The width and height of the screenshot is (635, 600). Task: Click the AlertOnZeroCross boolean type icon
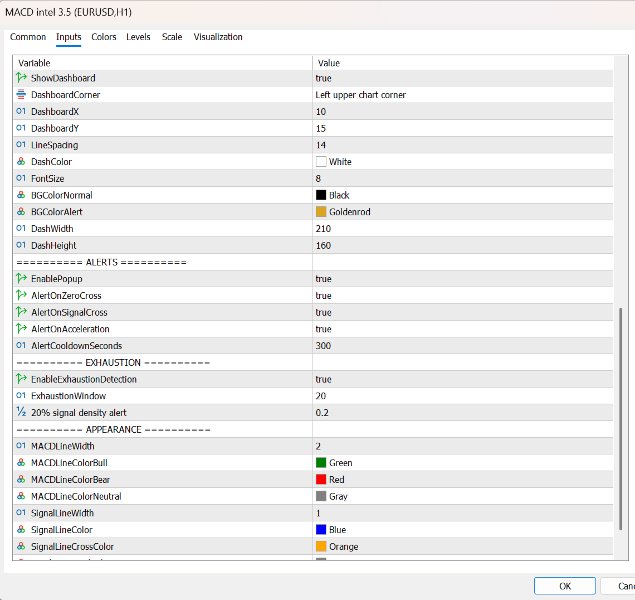(x=21, y=295)
